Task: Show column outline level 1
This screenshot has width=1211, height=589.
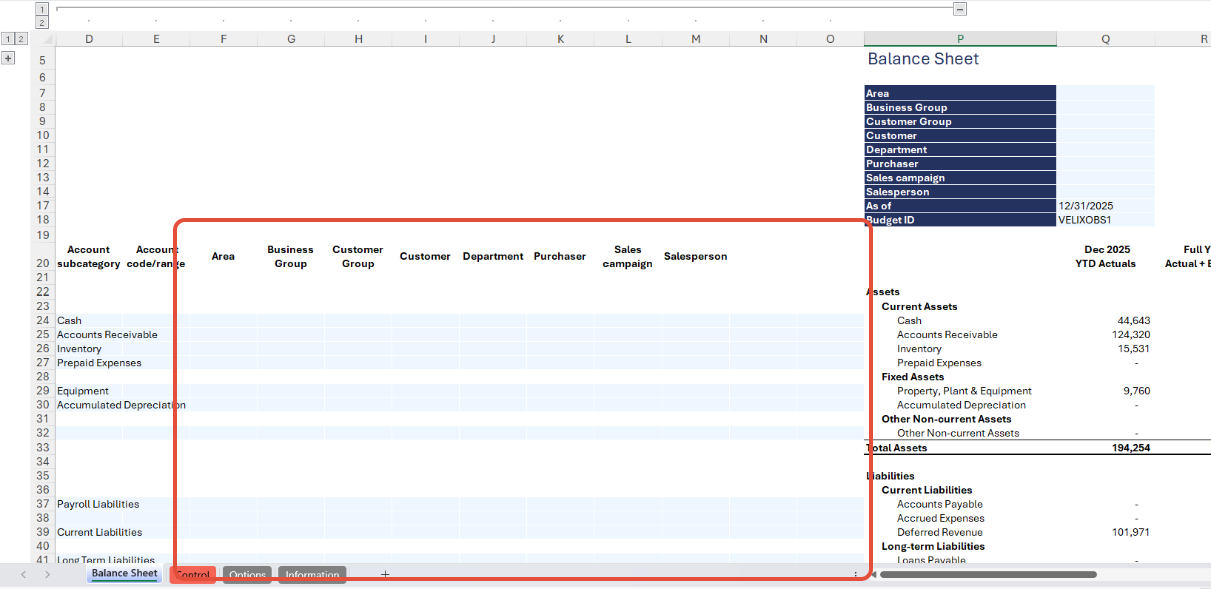Action: click(x=41, y=8)
